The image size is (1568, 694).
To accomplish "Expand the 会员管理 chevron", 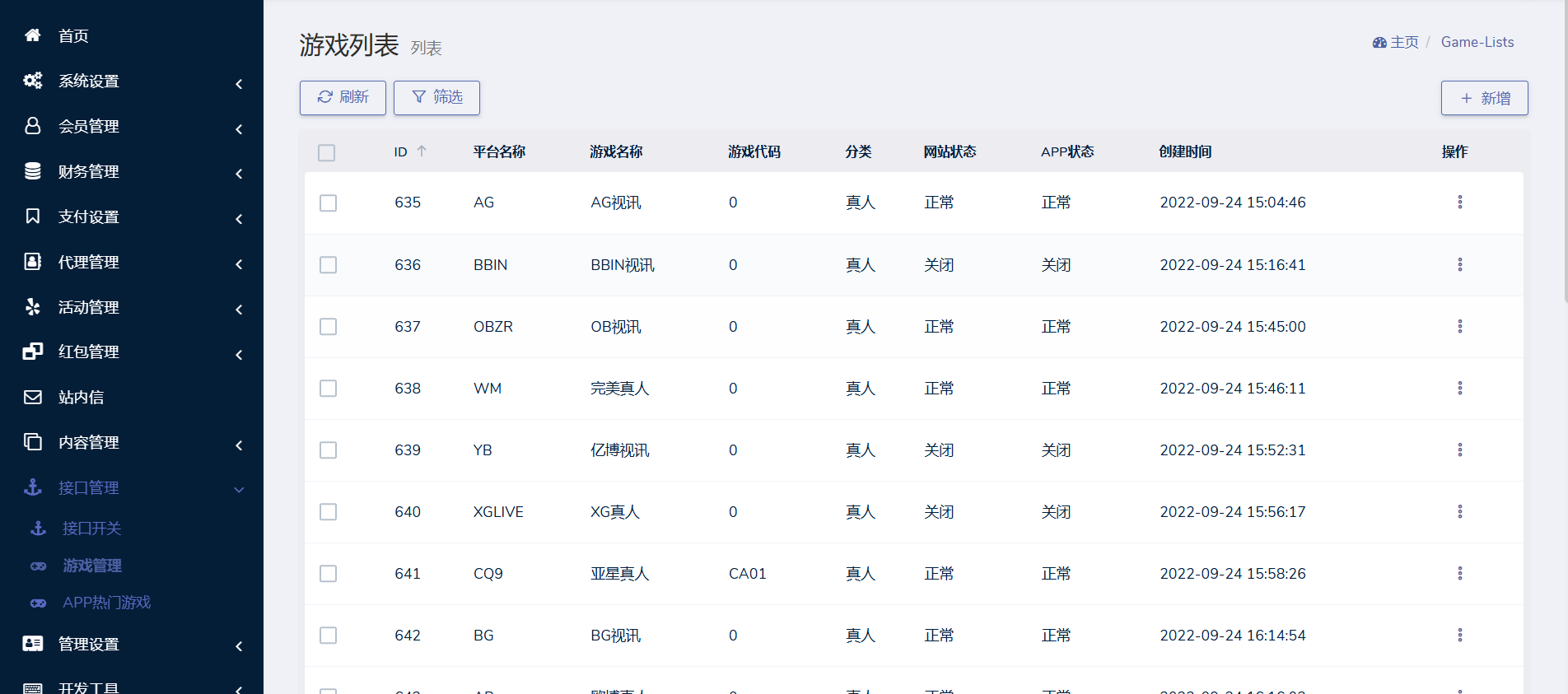I will click(x=239, y=129).
